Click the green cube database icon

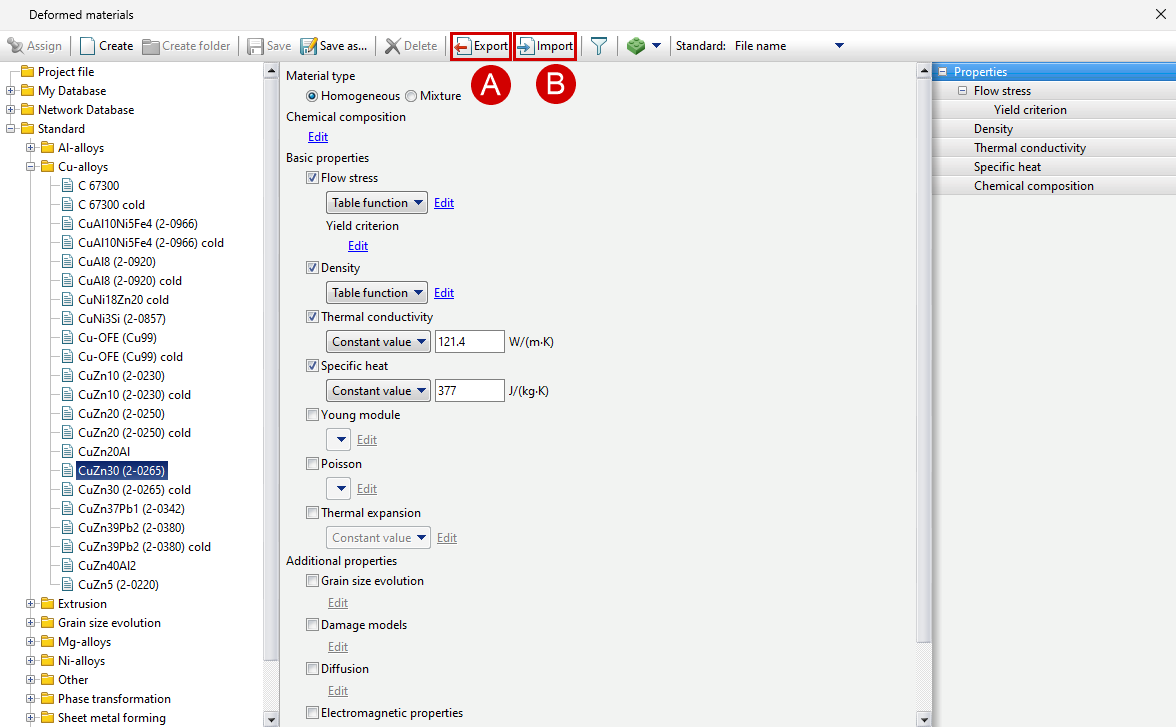point(636,46)
